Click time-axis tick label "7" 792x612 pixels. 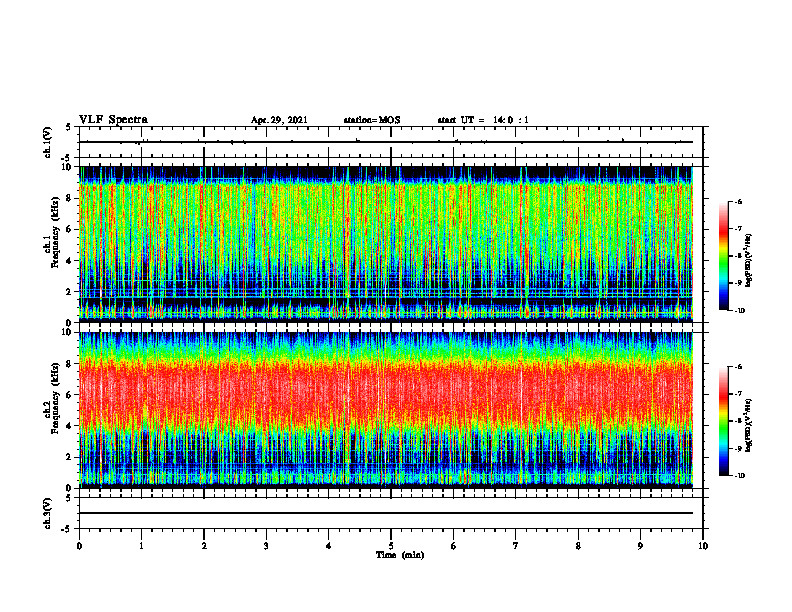coord(516,546)
